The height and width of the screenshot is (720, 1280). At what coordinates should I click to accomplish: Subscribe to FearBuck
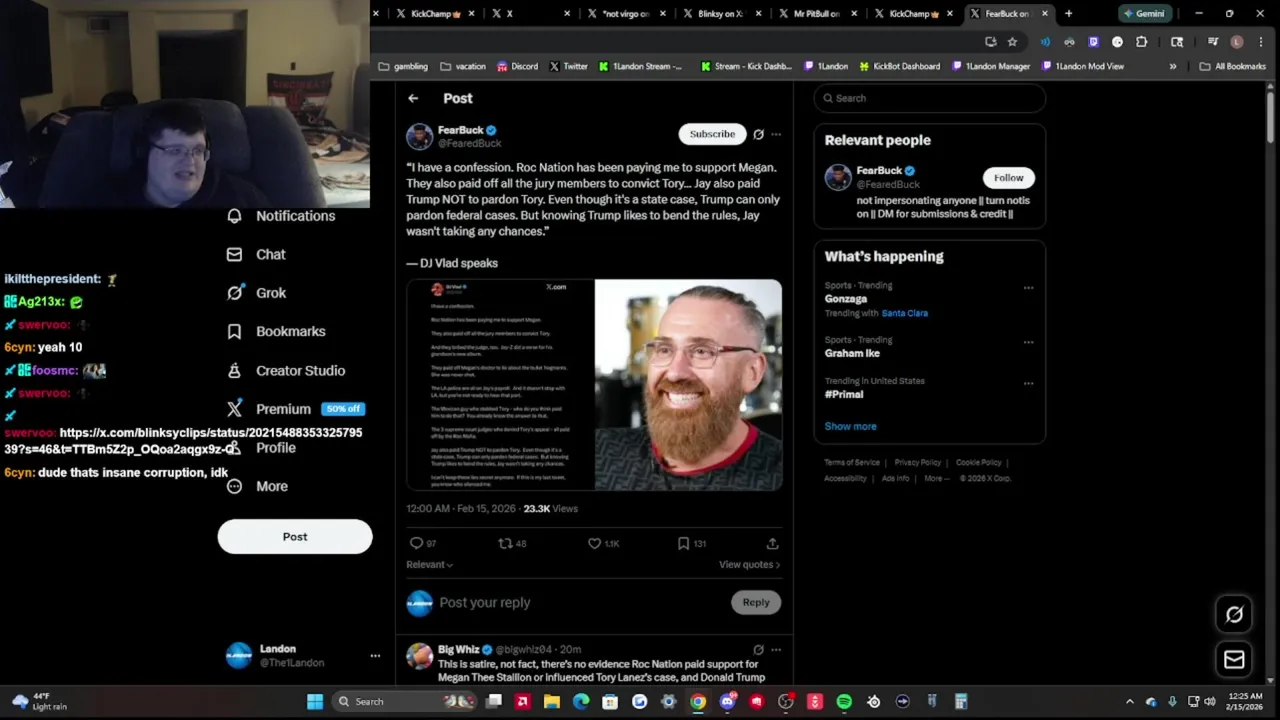tap(712, 134)
